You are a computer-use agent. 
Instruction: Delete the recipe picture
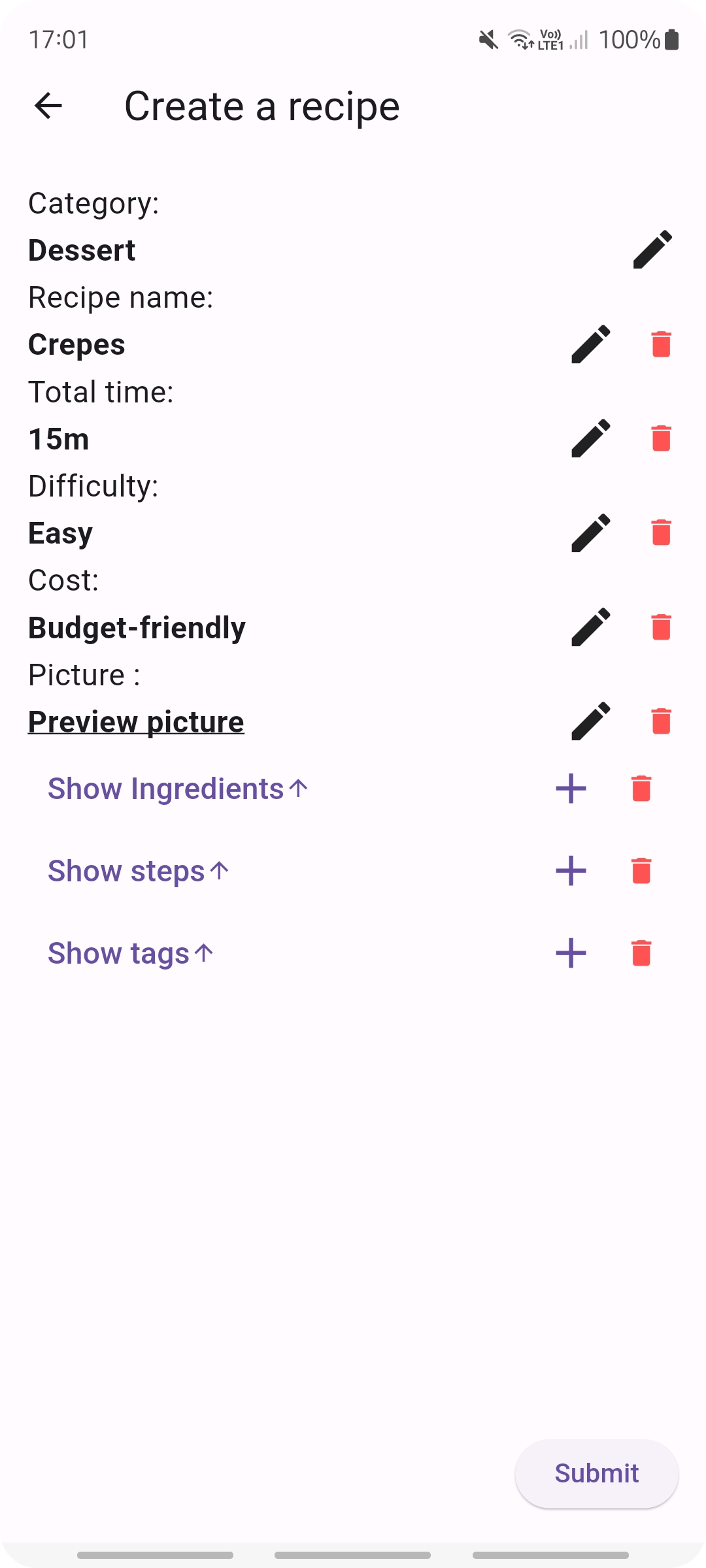(x=661, y=721)
